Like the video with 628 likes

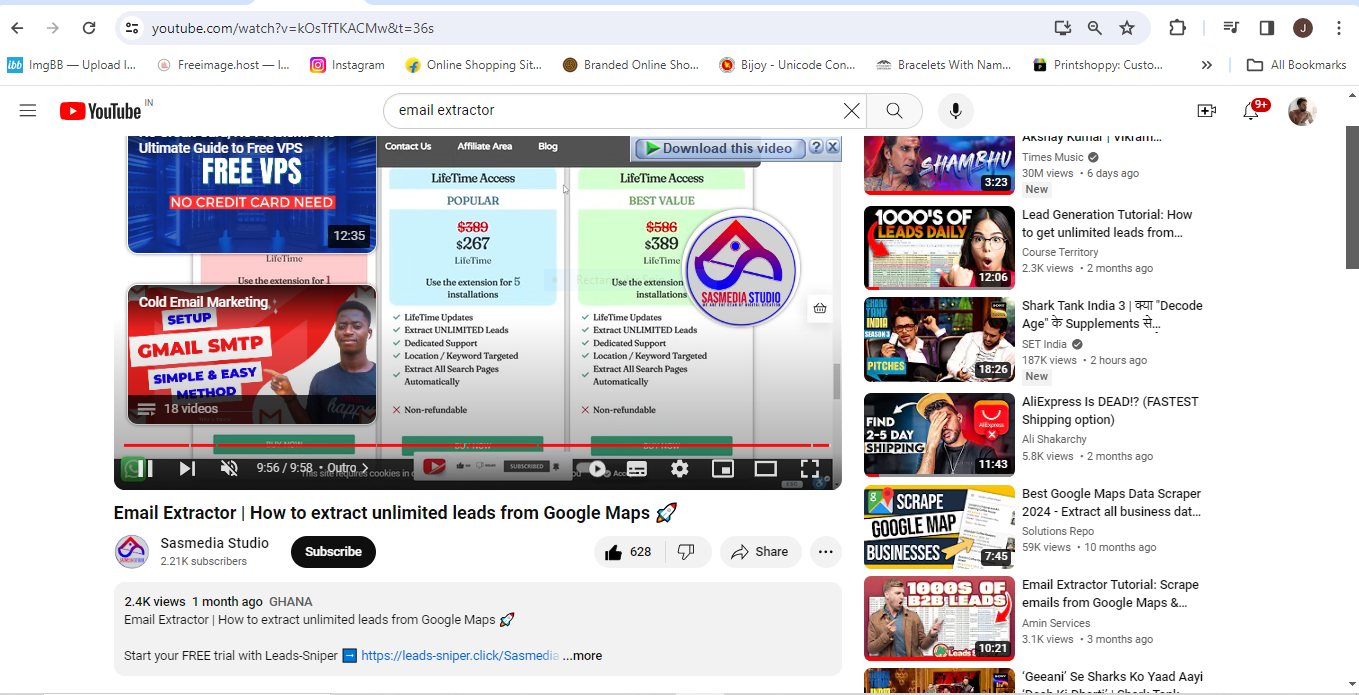pos(628,552)
